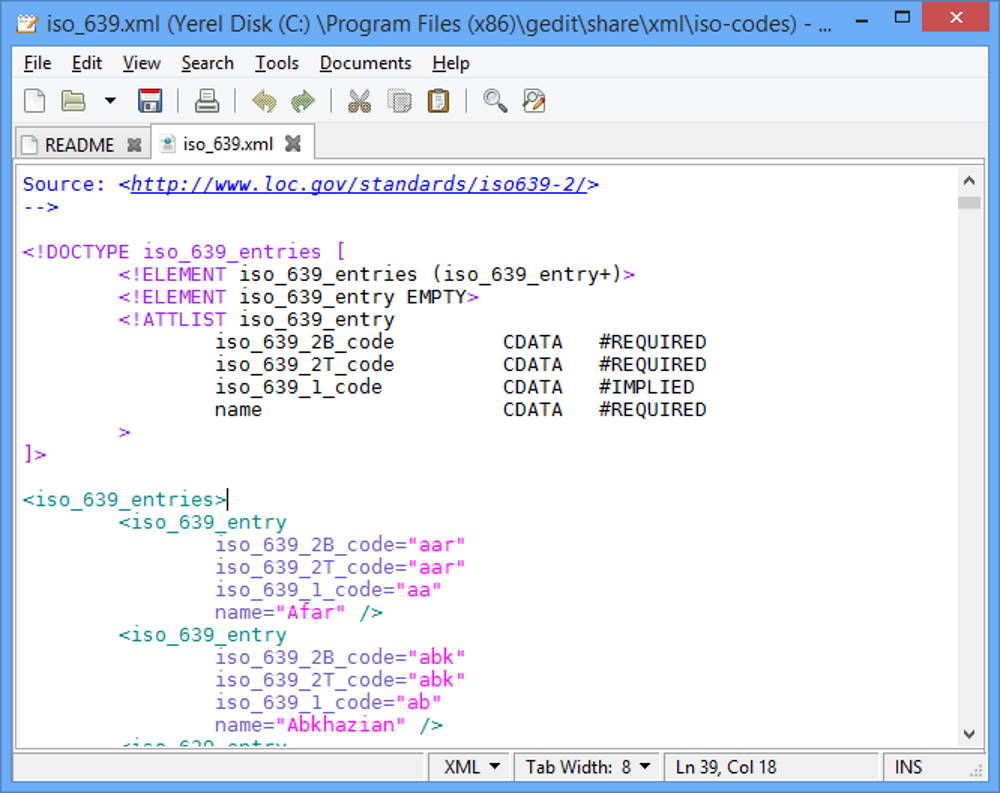Open Find and Replace icon

pos(534,101)
